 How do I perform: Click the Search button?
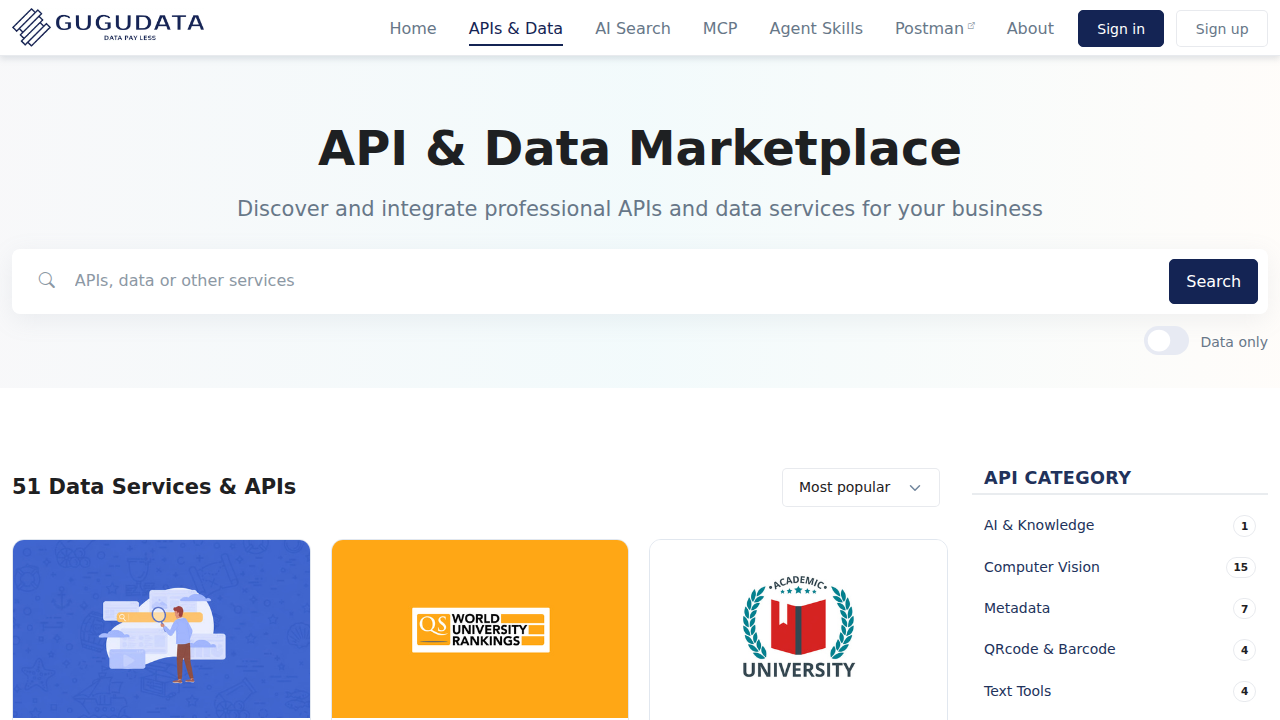pos(1213,281)
